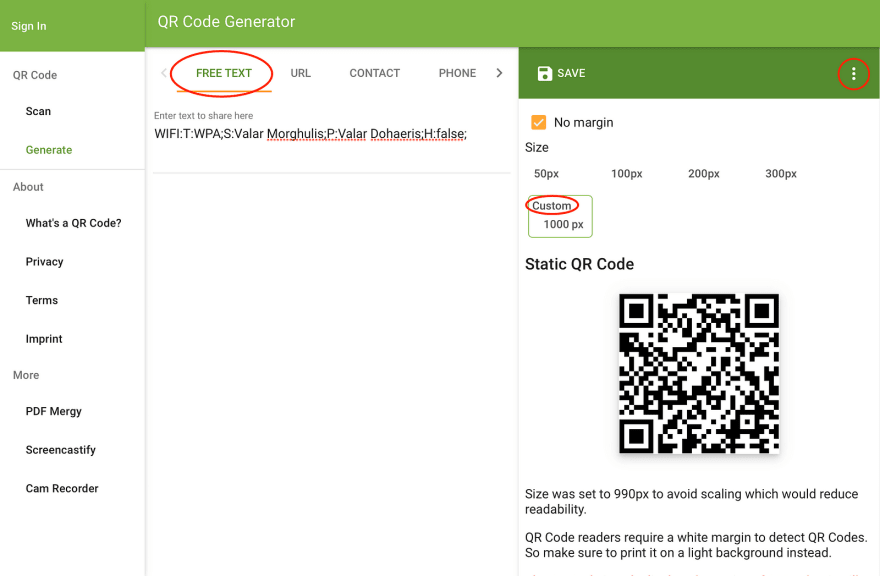Show the next tabs with right chevron
This screenshot has width=880, height=576.
[499, 73]
